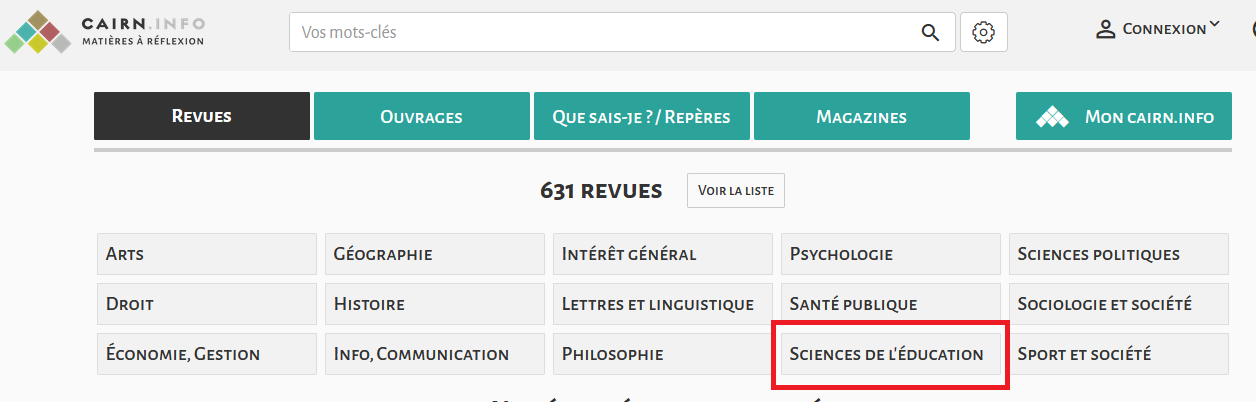1256x402 pixels.
Task: Click the Voir la liste button
Action: click(x=735, y=191)
